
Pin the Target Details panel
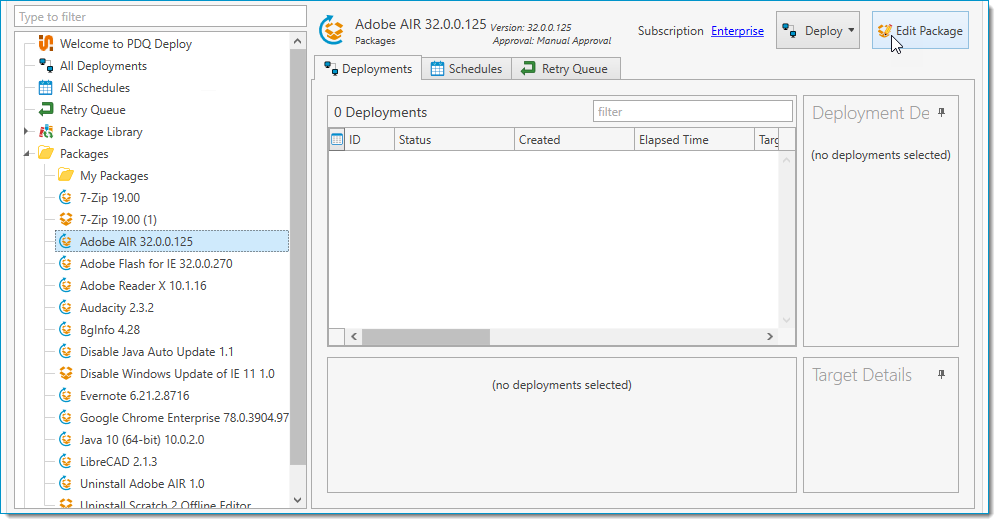(x=941, y=374)
